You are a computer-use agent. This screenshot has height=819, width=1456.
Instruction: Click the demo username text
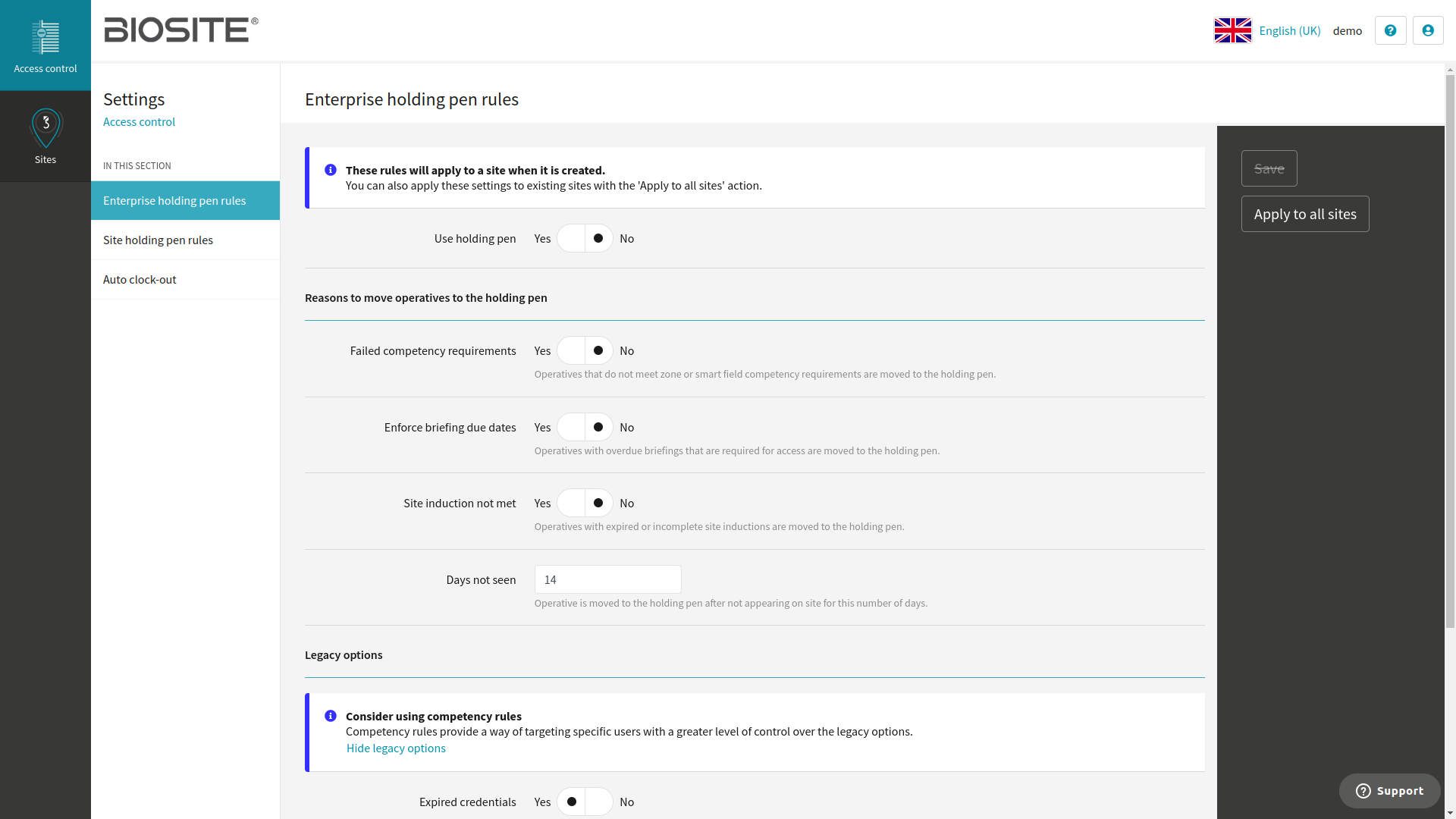point(1348,30)
